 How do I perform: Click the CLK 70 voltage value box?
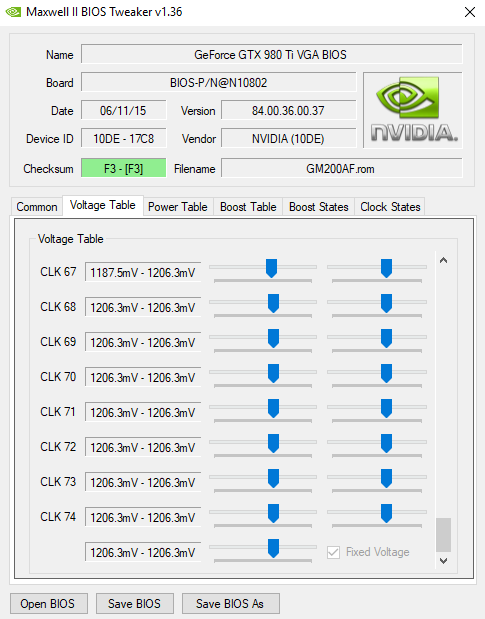(x=143, y=377)
